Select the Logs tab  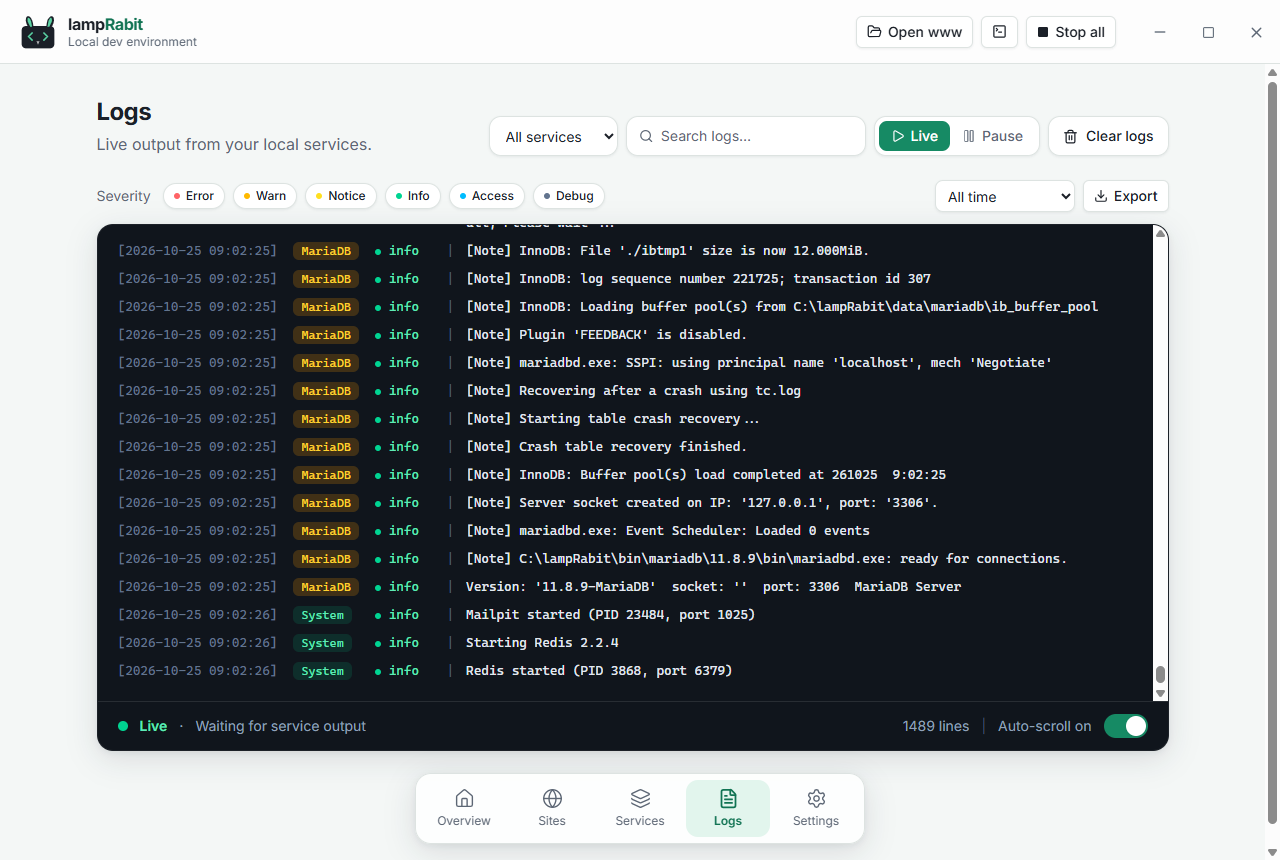(728, 808)
